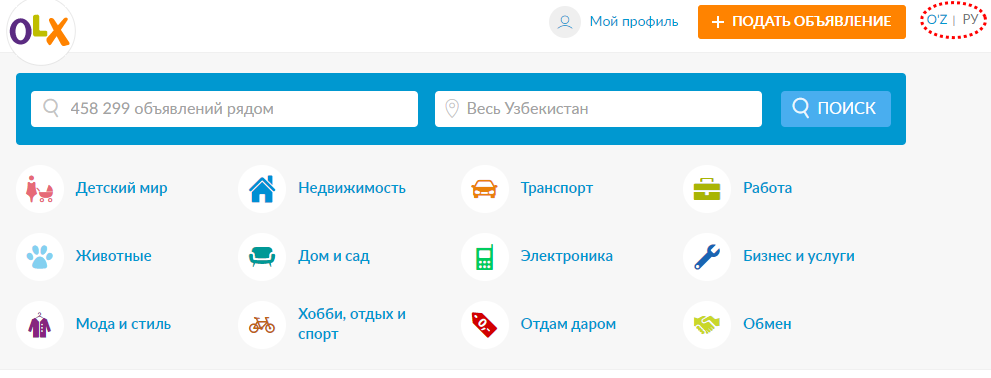Screen dimensions: 991x378
Task: Click the Отдам даром price tag icon
Action: click(x=485, y=325)
